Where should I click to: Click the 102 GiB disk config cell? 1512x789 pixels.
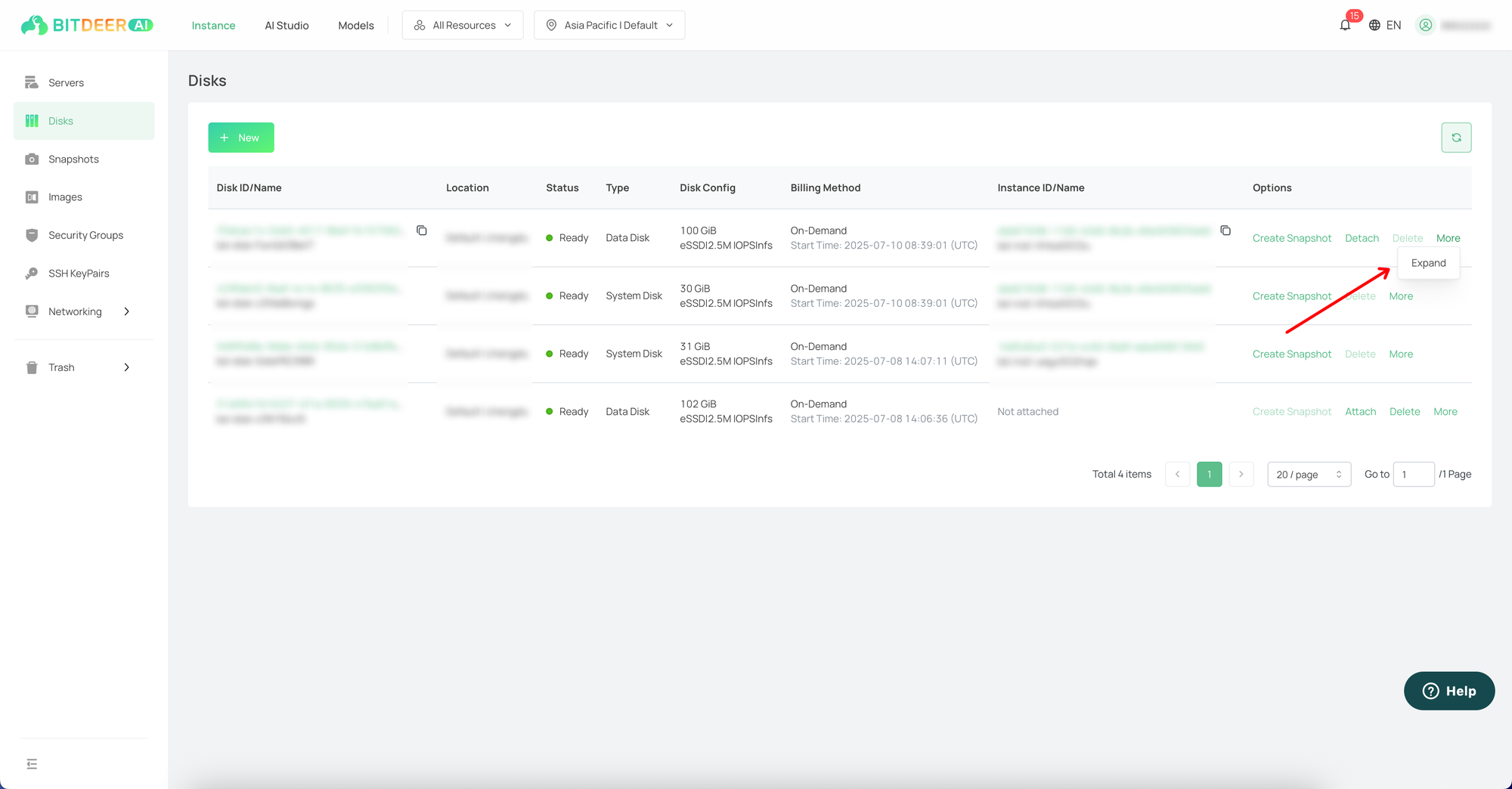(726, 411)
